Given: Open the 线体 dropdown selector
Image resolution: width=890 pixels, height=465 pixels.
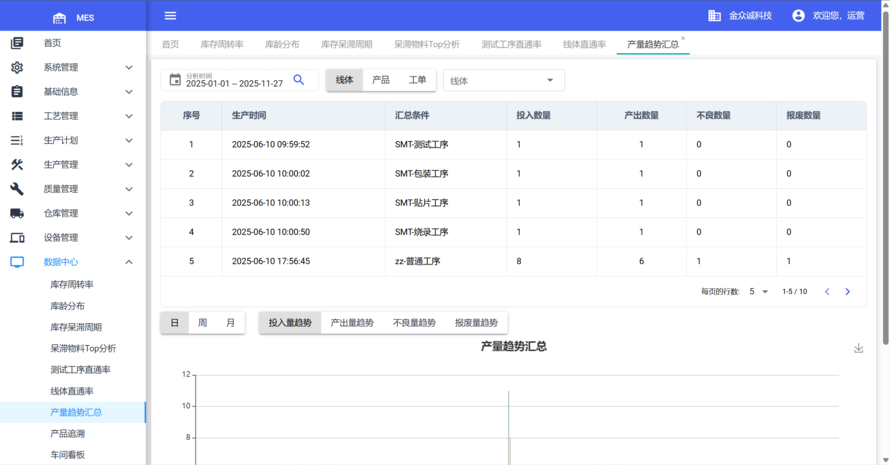Looking at the screenshot, I should pyautogui.click(x=503, y=81).
